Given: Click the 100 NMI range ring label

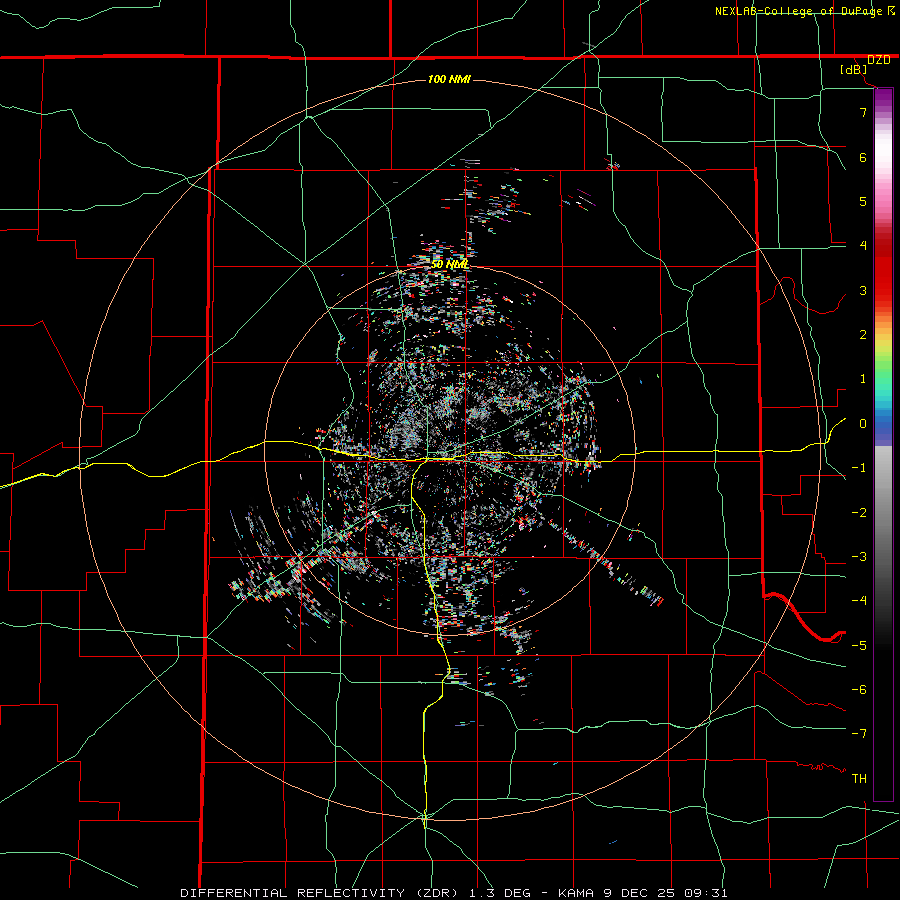Looking at the screenshot, I should 449,79.
